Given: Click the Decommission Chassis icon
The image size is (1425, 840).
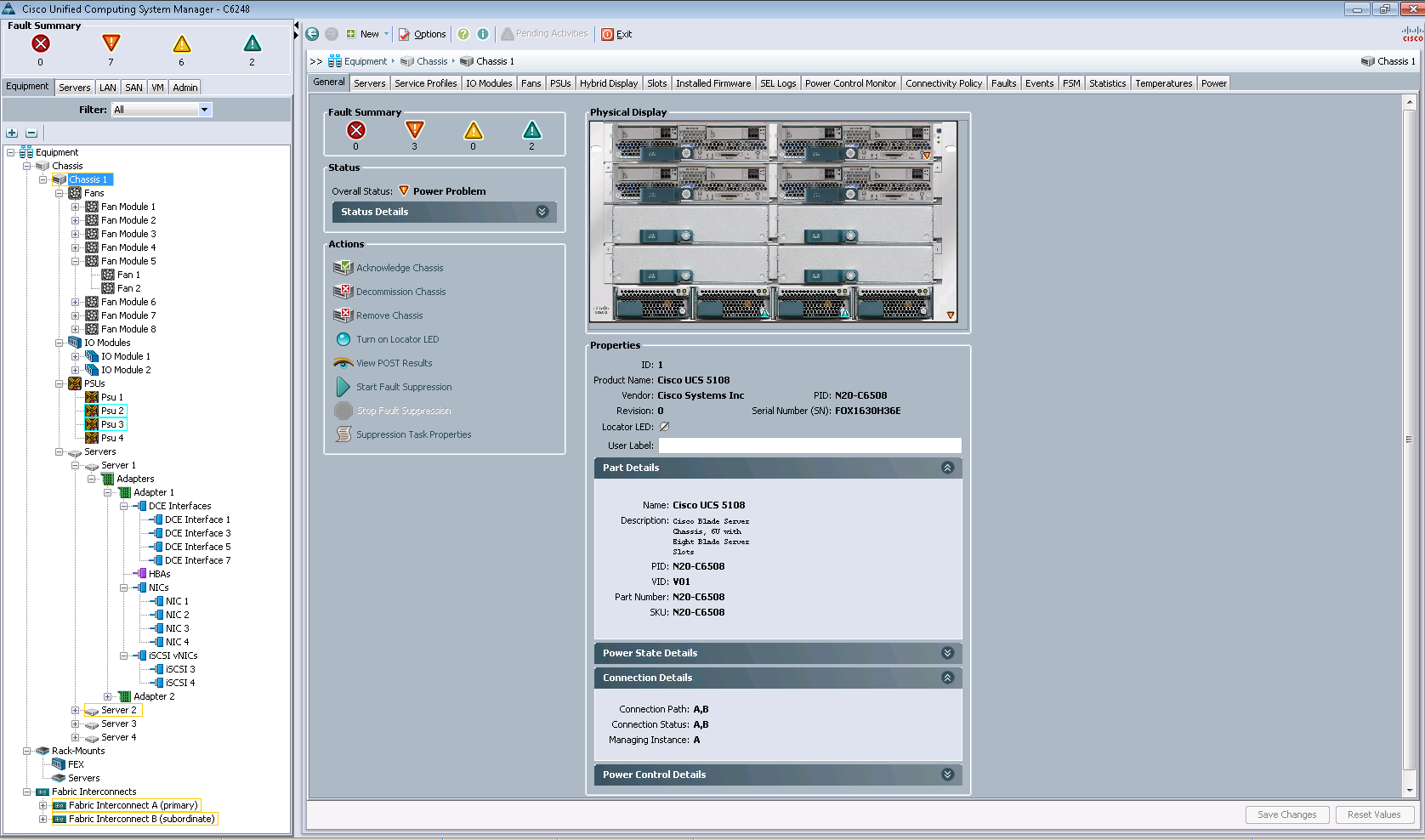Looking at the screenshot, I should [x=343, y=292].
